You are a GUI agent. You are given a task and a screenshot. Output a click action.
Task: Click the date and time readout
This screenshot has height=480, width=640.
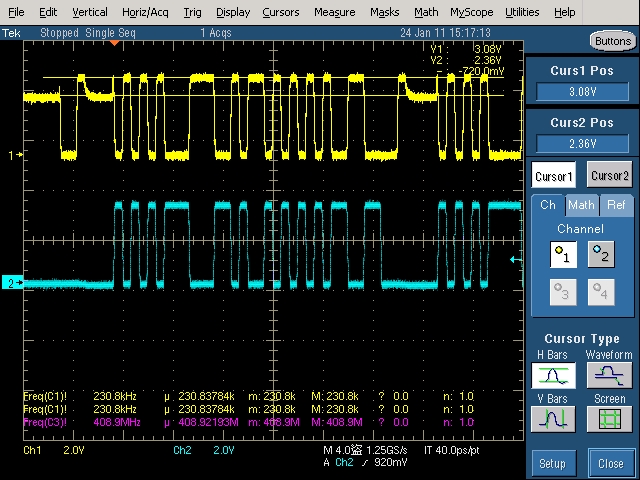tap(445, 33)
